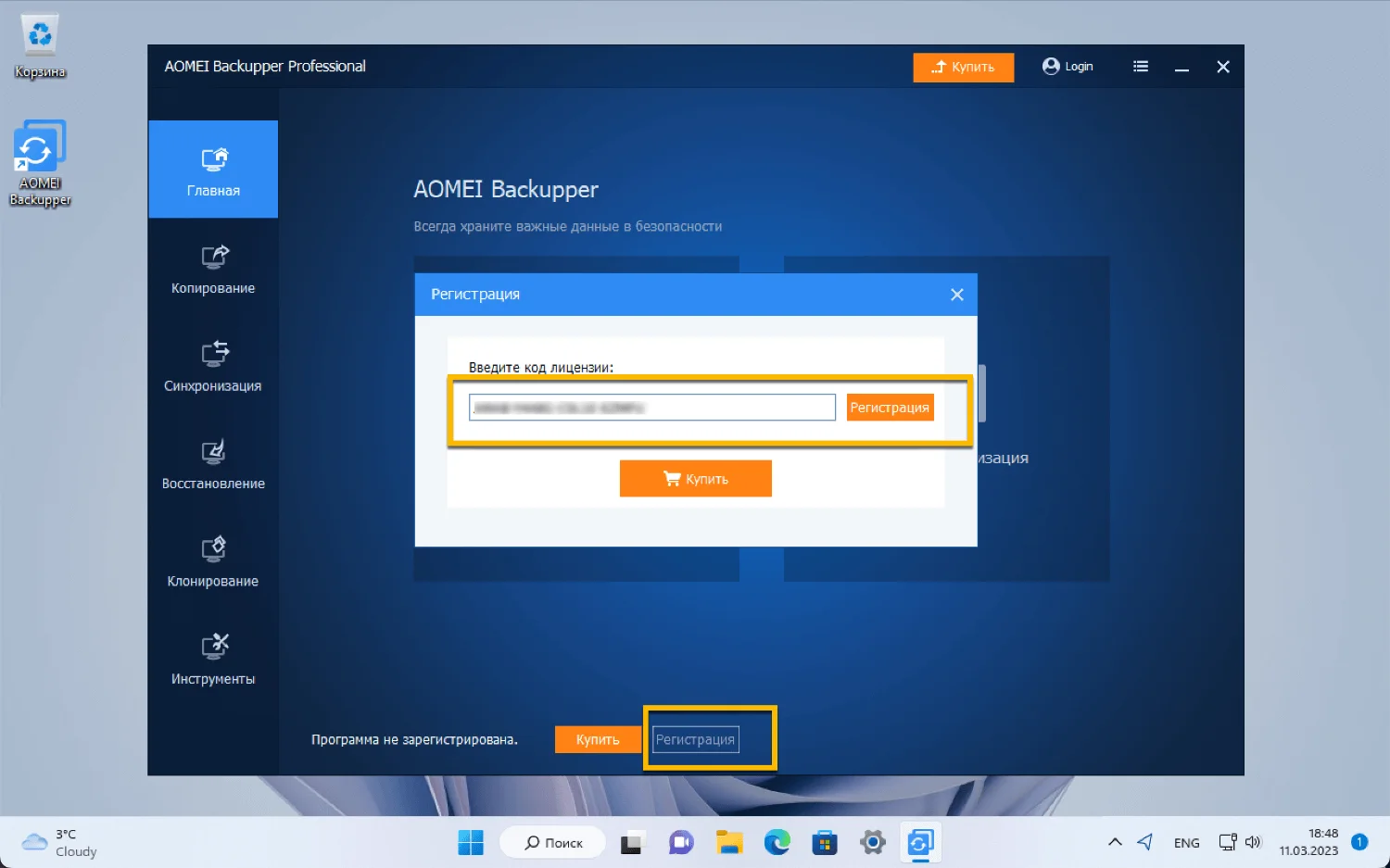
Task: Open the Корзина recycle bin desktop icon
Action: click(40, 46)
